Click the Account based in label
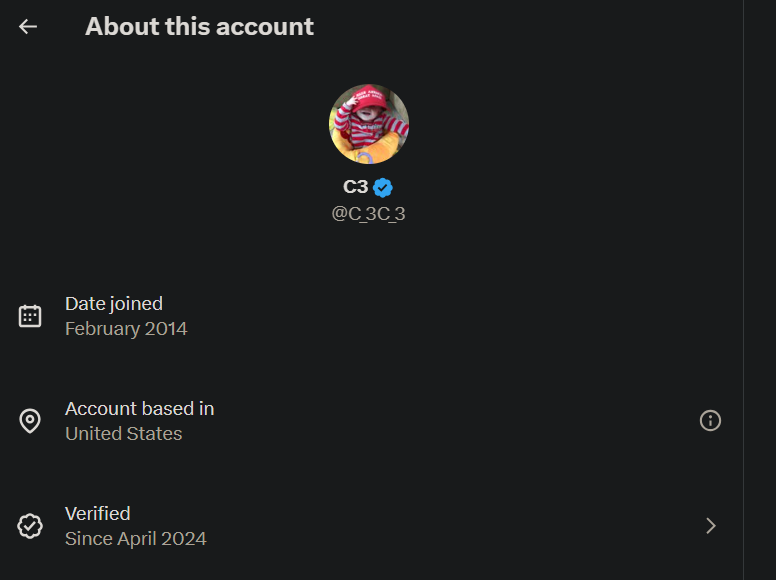Viewport: 776px width, 580px height. [x=139, y=409]
